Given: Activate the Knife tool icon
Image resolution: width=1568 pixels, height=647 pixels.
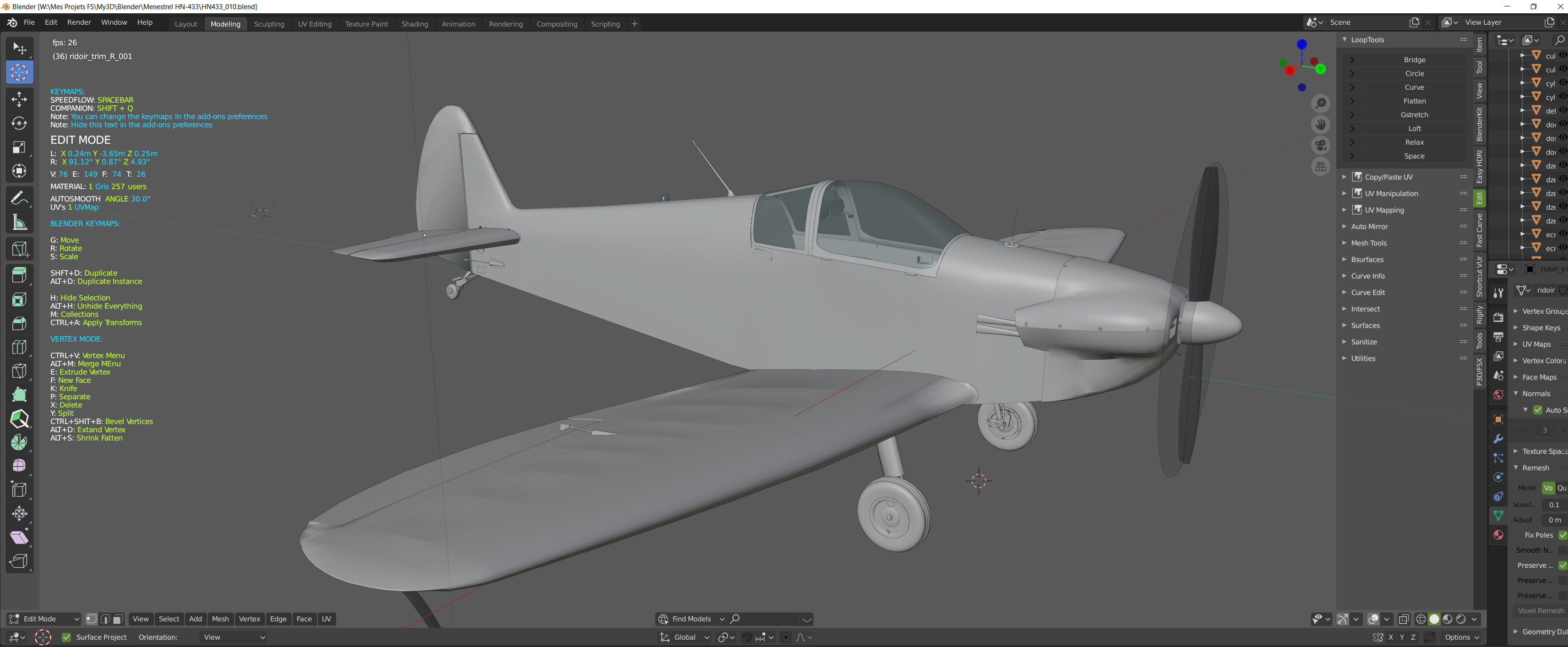Looking at the screenshot, I should (19, 370).
